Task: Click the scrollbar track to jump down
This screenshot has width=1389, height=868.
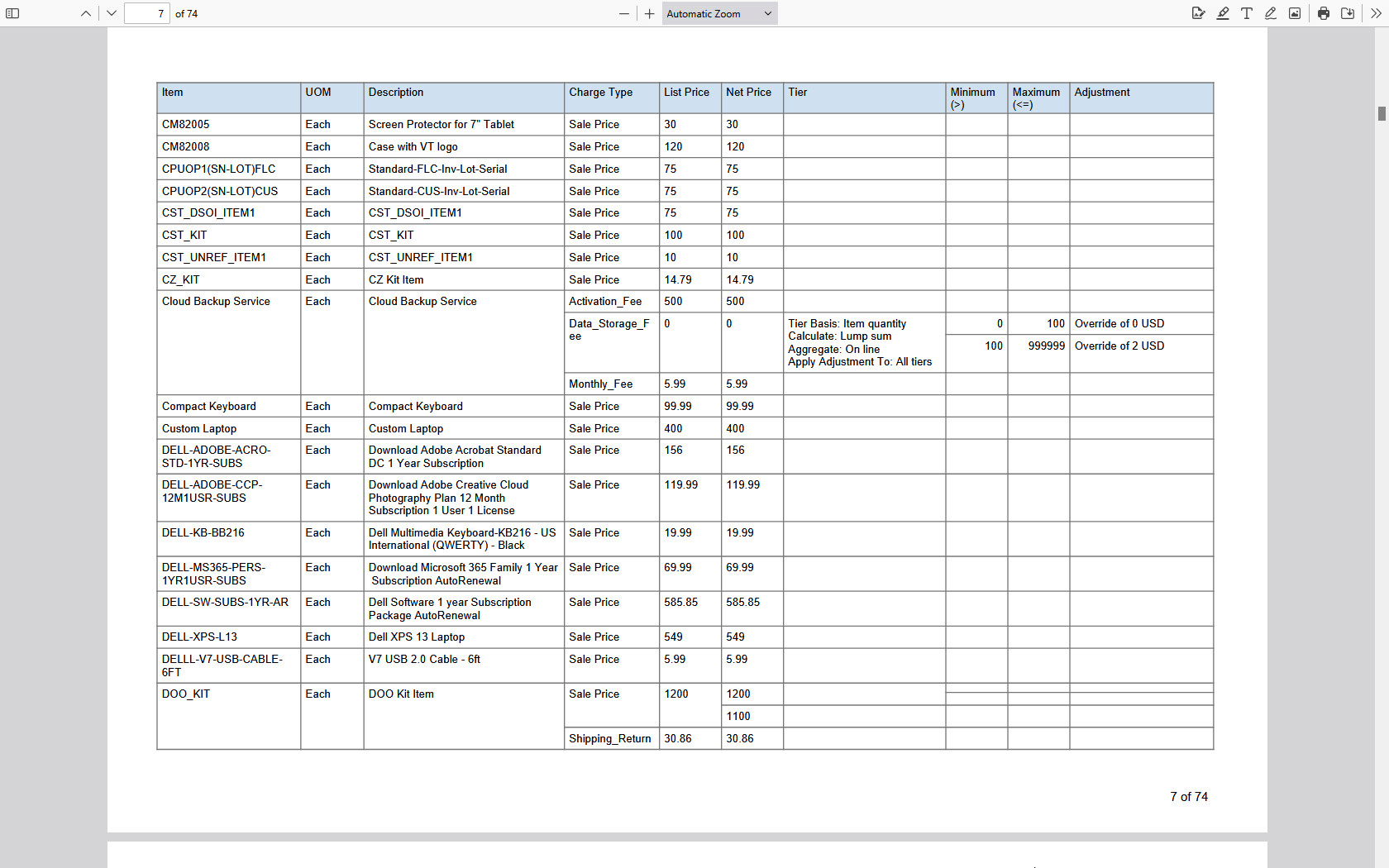Action: [1380, 496]
